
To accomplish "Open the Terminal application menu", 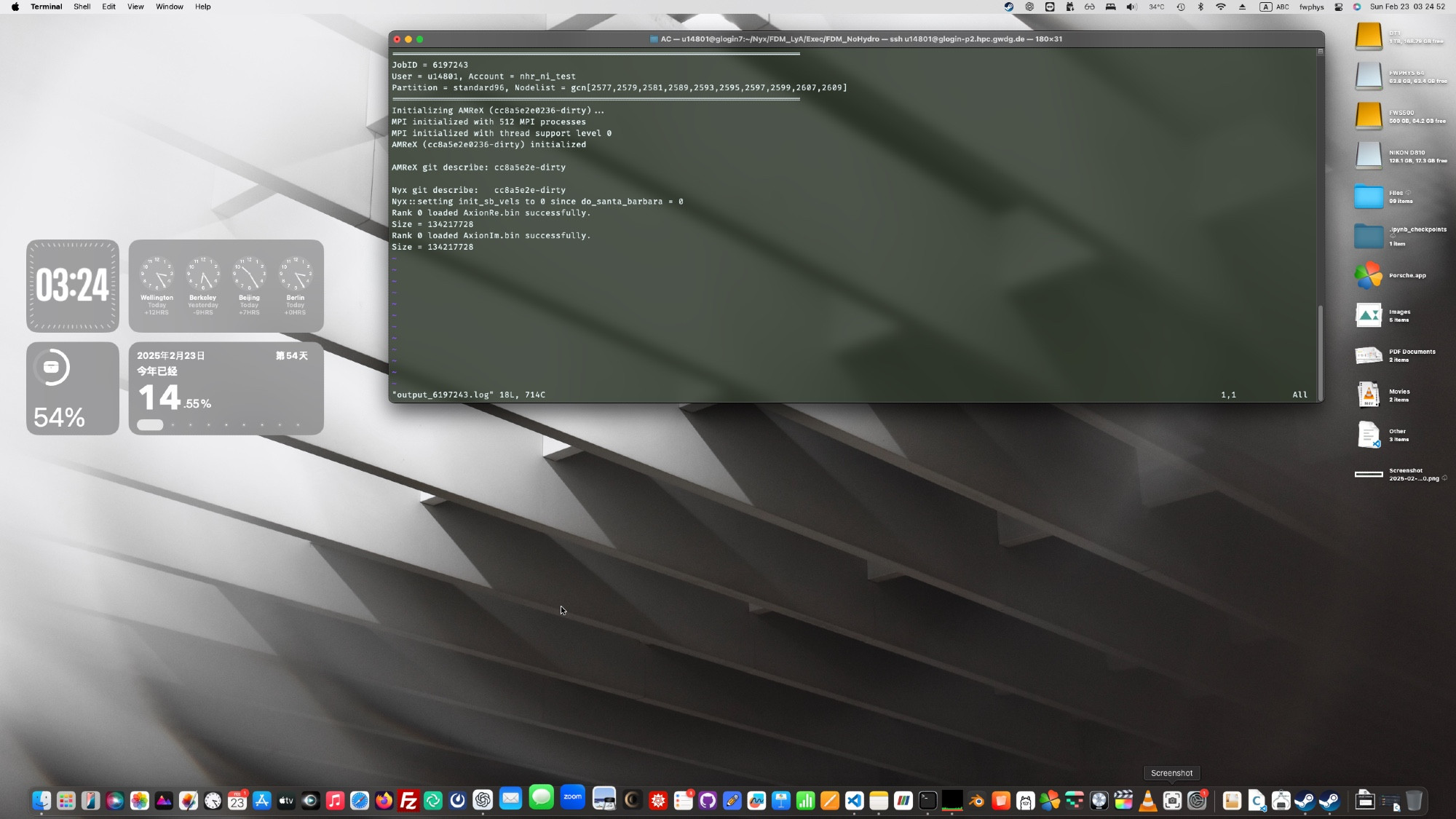I will 46,7.
